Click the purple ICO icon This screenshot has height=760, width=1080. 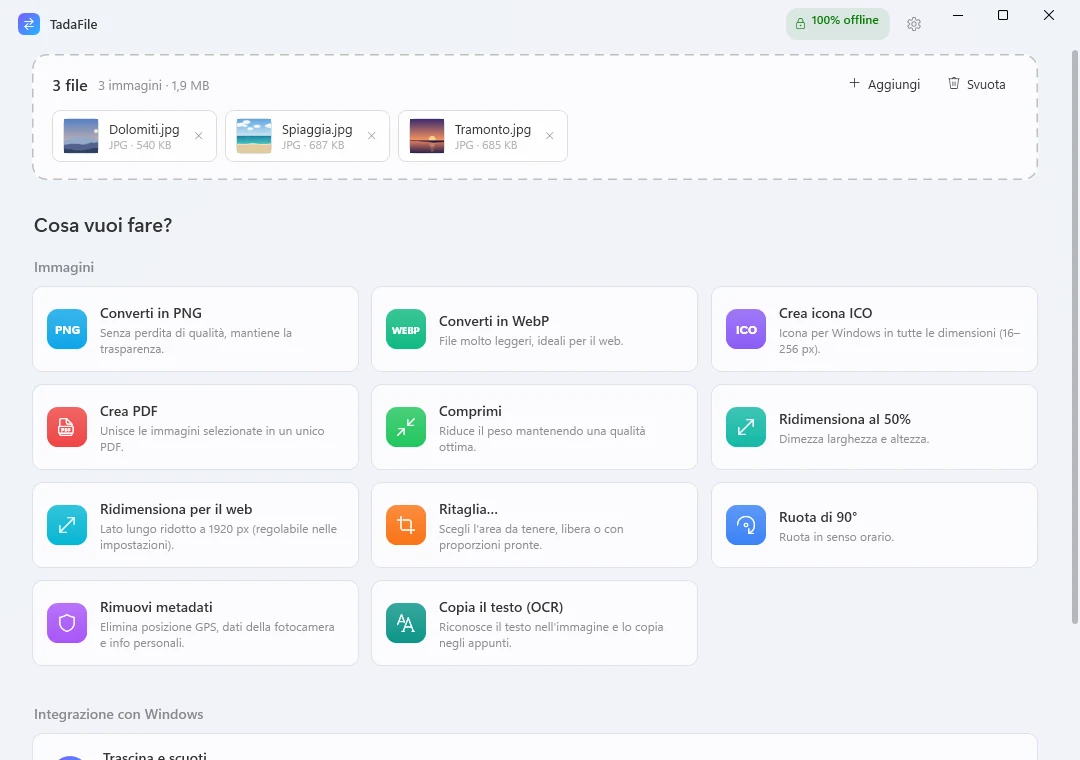pyautogui.click(x=746, y=329)
